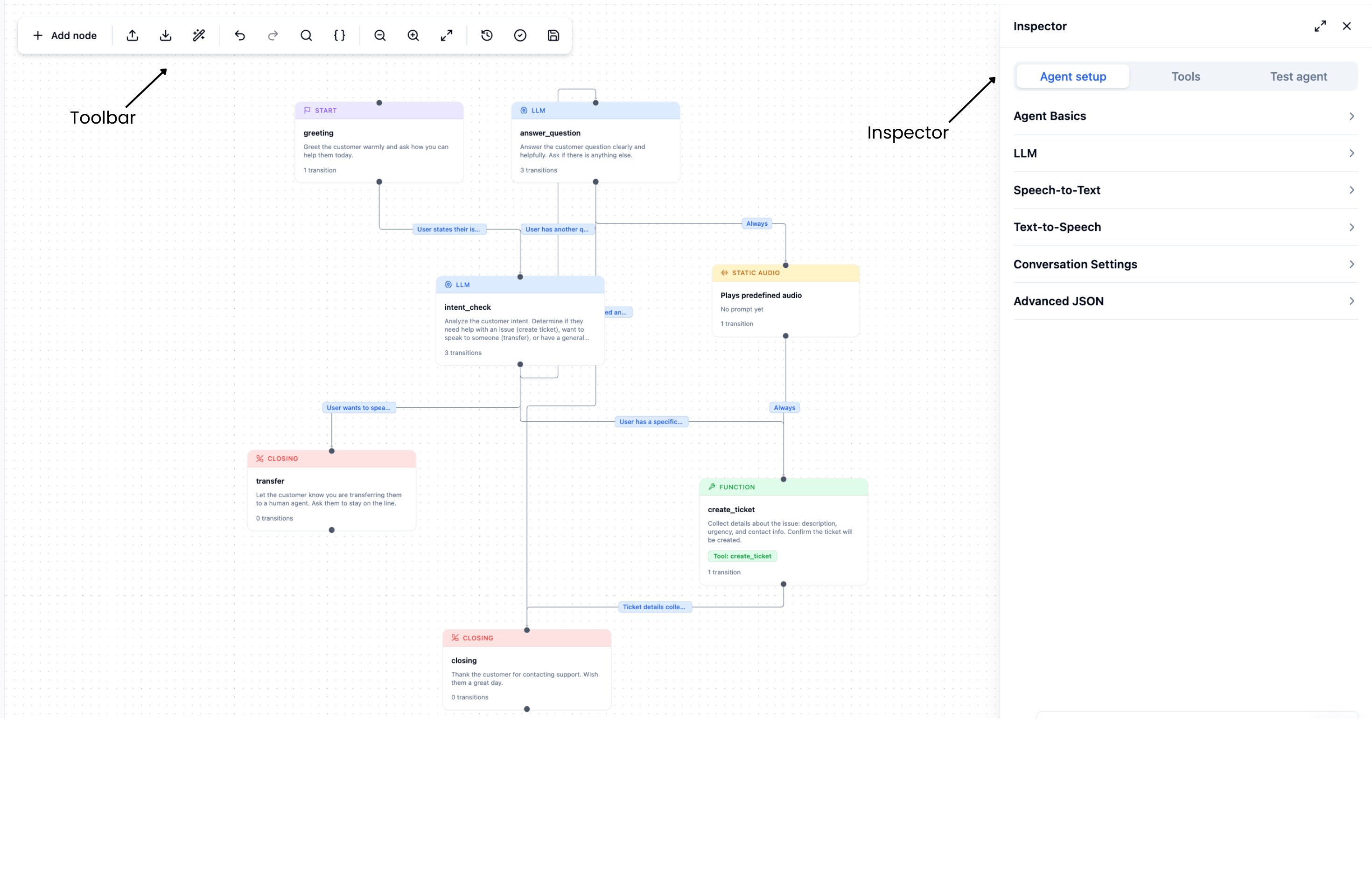Viewport: 1372px width, 892px height.
Task: Click the download icon in toolbar
Action: click(x=166, y=36)
